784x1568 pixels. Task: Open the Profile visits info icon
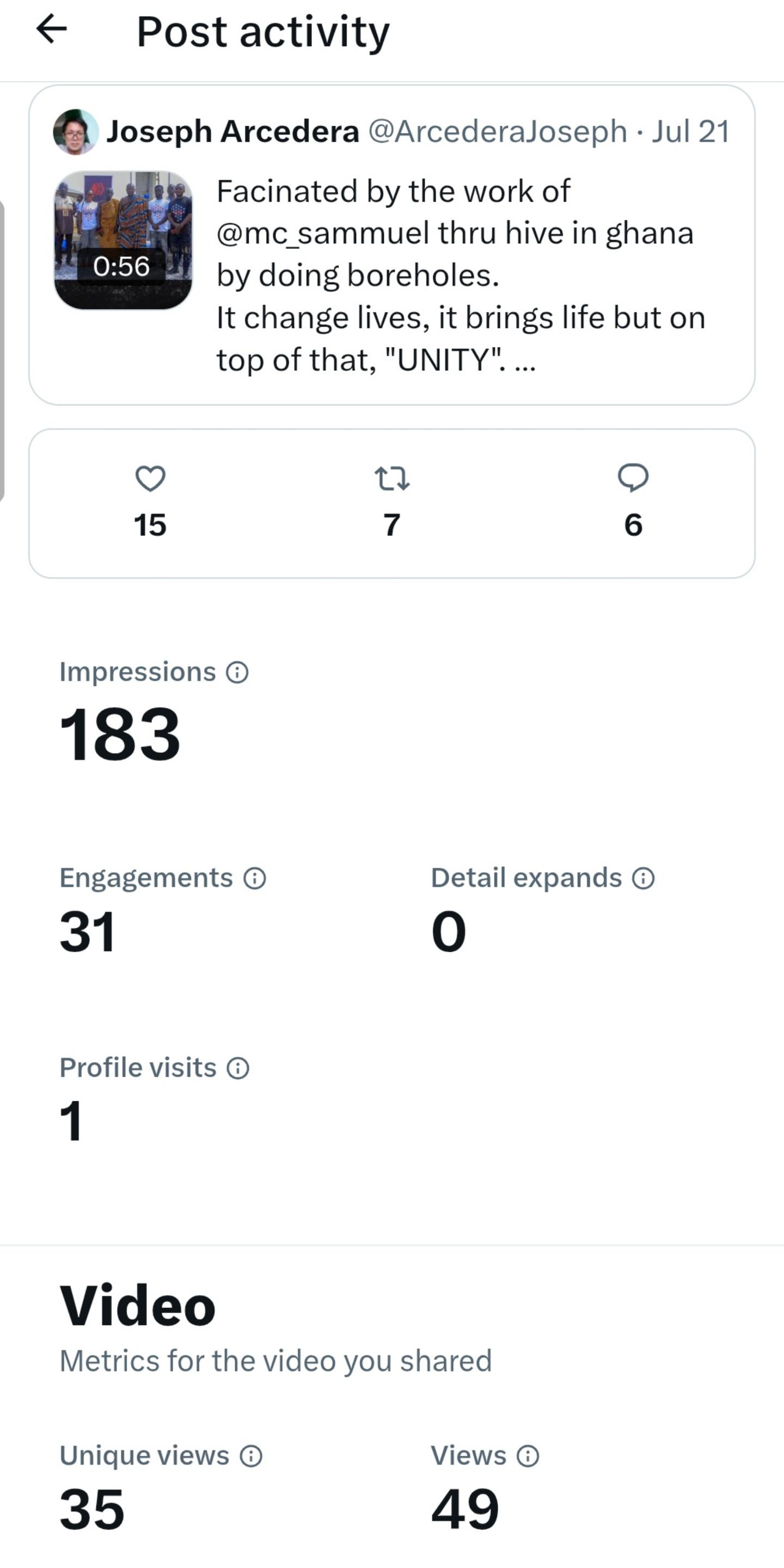pos(238,1068)
